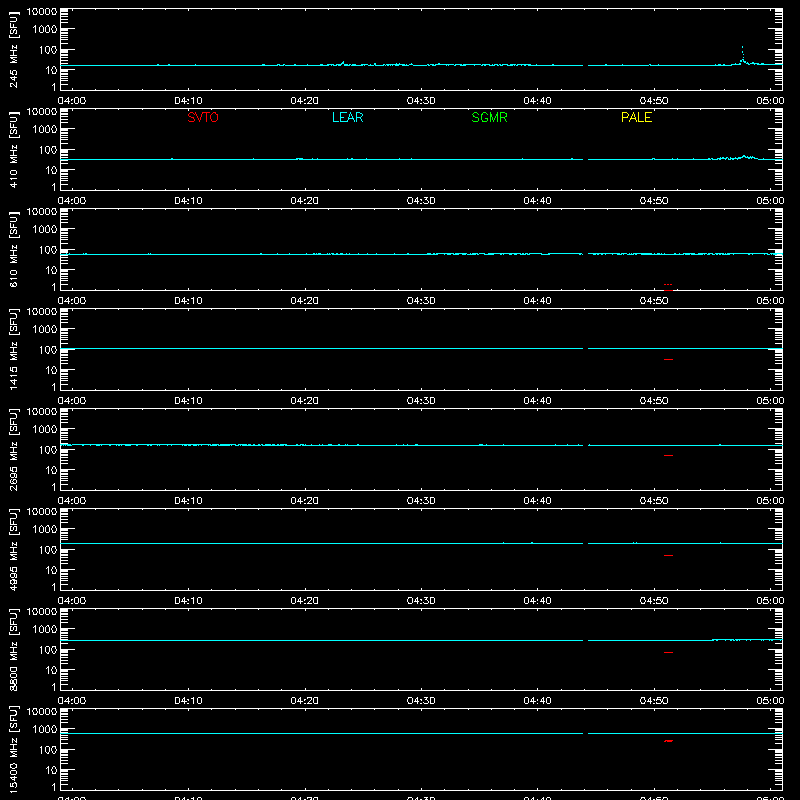
Task: Select the 15400 MHz [SFU] axis title
Action: coord(13,750)
